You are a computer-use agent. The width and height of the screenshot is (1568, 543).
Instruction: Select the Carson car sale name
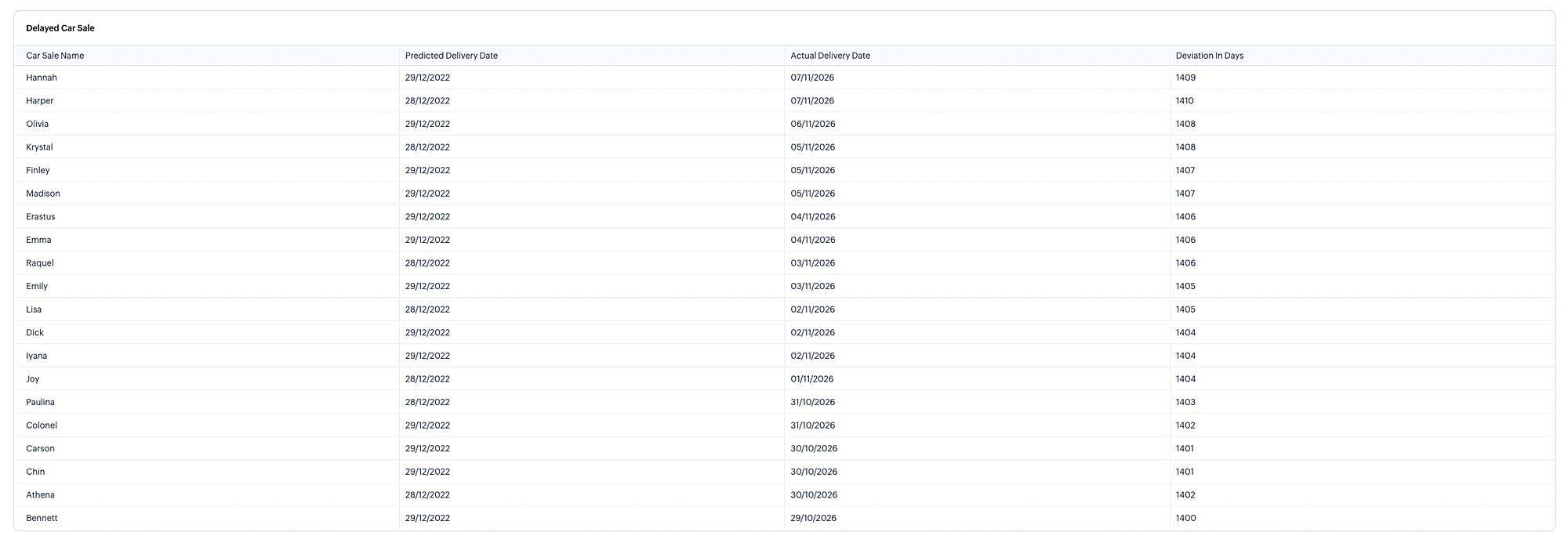(x=41, y=449)
